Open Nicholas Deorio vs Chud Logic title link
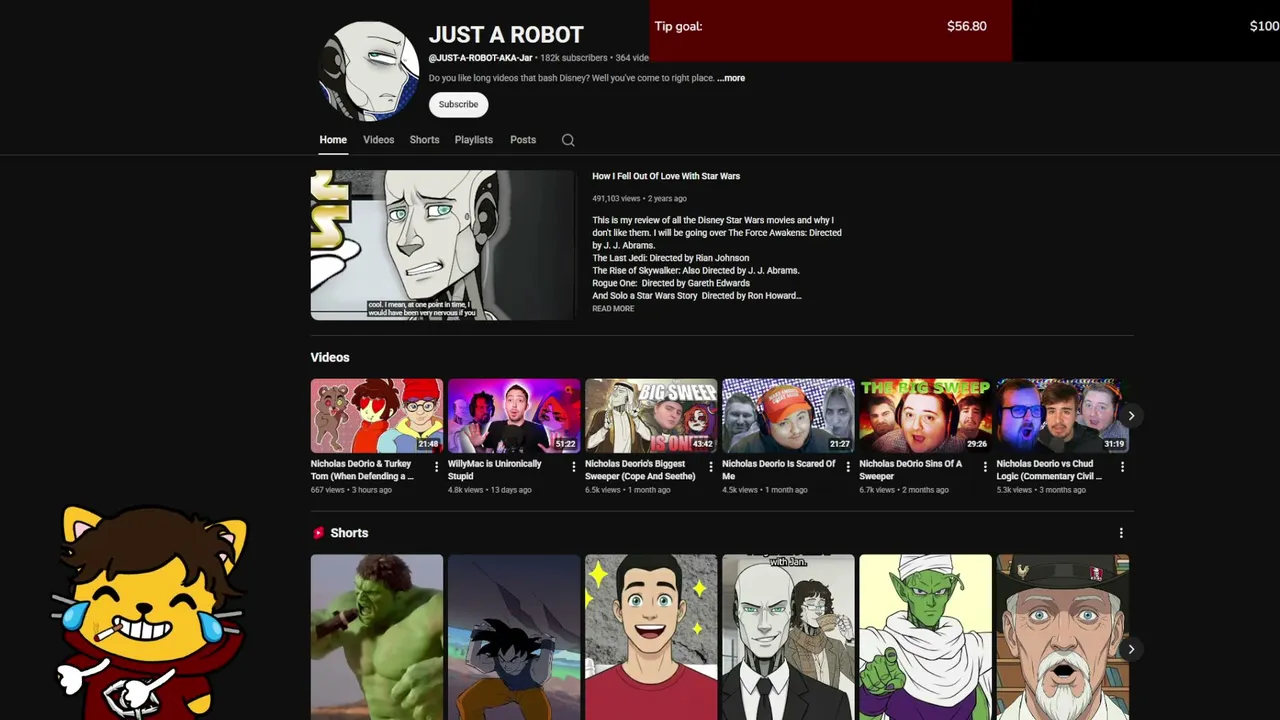Image resolution: width=1280 pixels, height=720 pixels. click(x=1049, y=470)
